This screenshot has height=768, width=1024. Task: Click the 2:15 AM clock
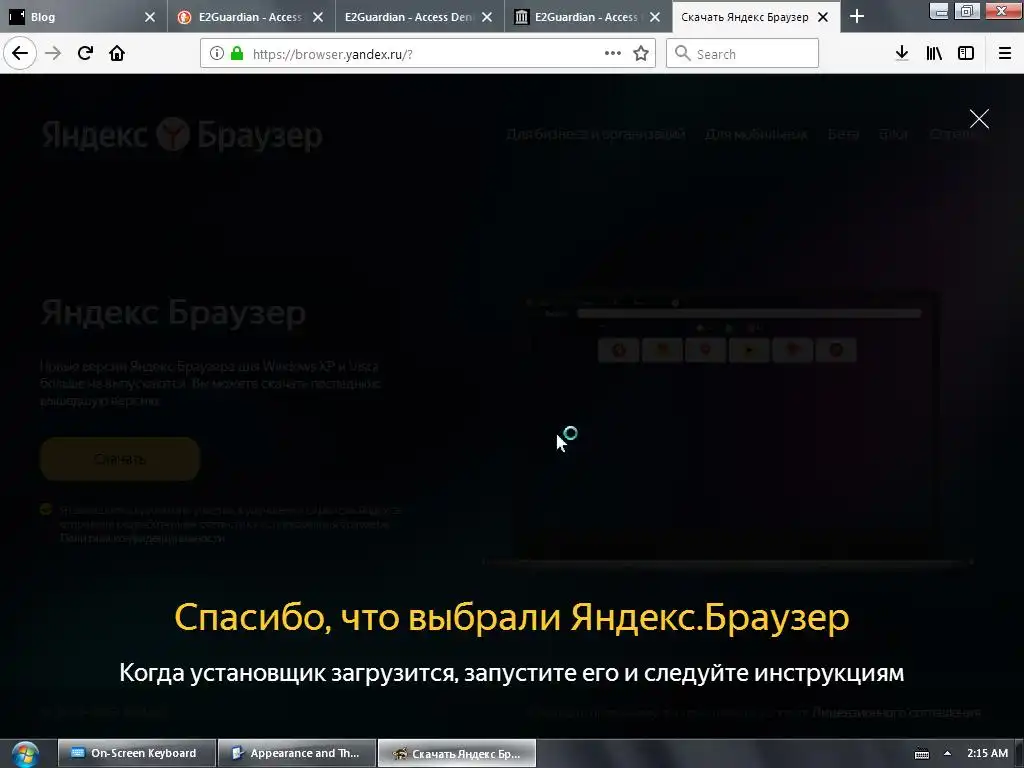(x=987, y=753)
